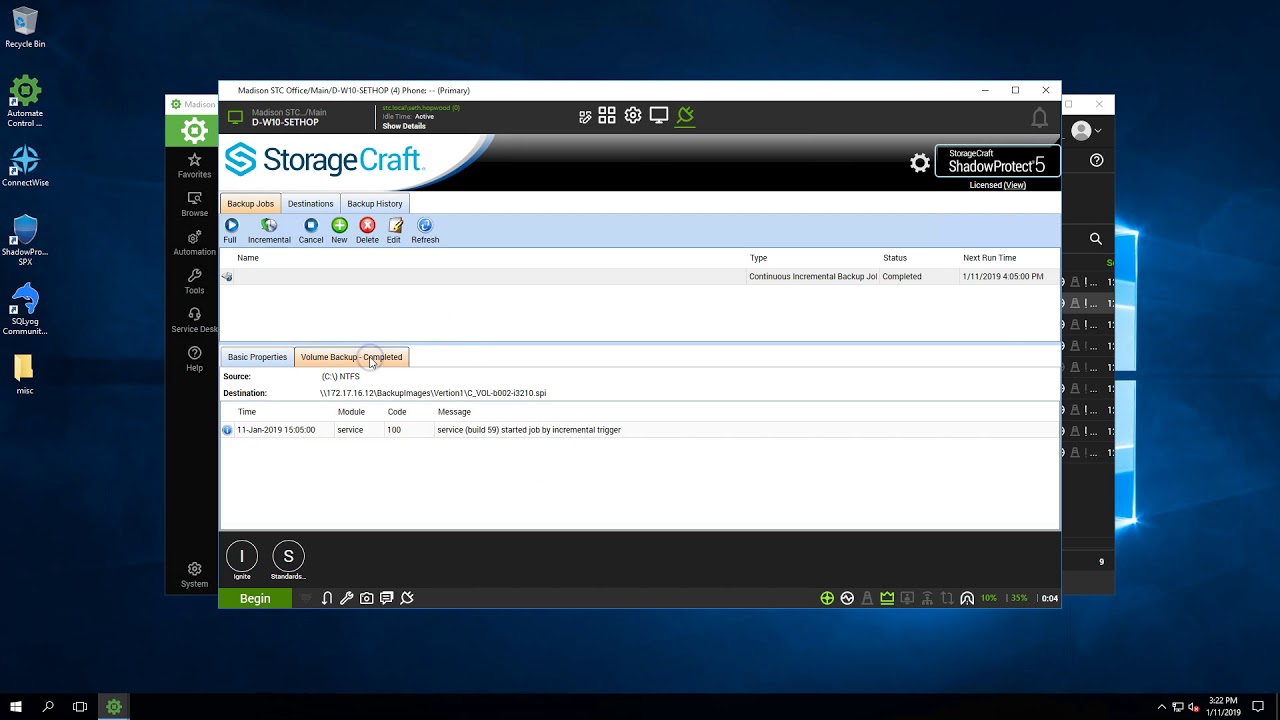This screenshot has width=1280, height=720.
Task: Click the checklist edit icon in header
Action: (585, 117)
